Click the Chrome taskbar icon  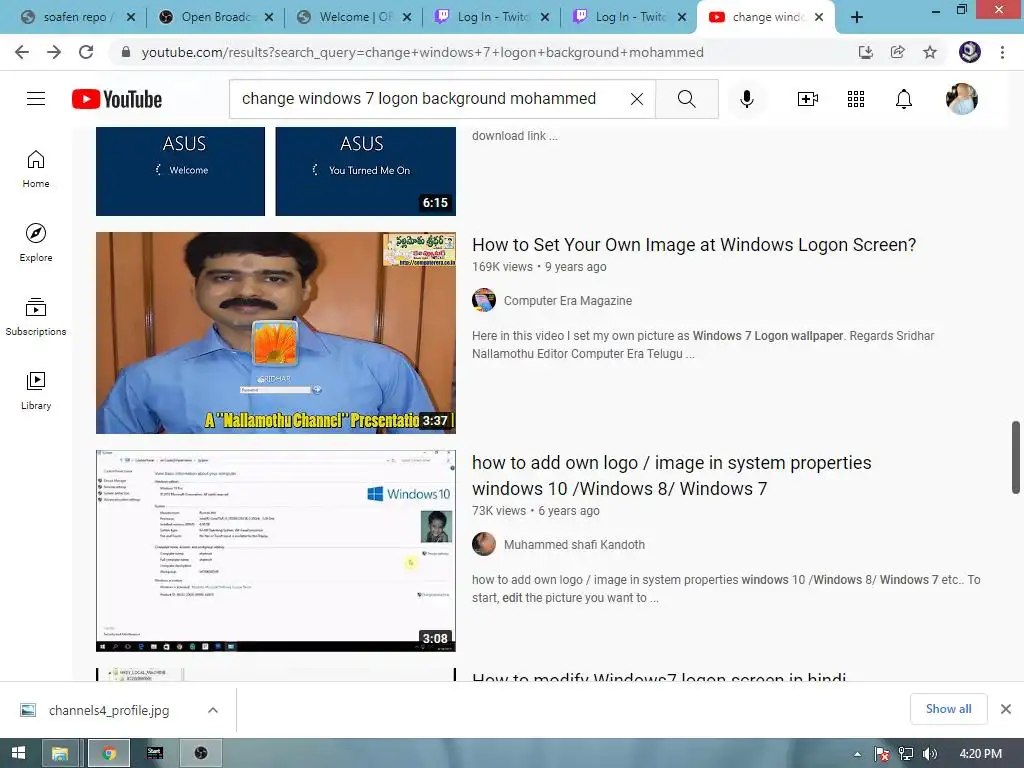[108, 753]
